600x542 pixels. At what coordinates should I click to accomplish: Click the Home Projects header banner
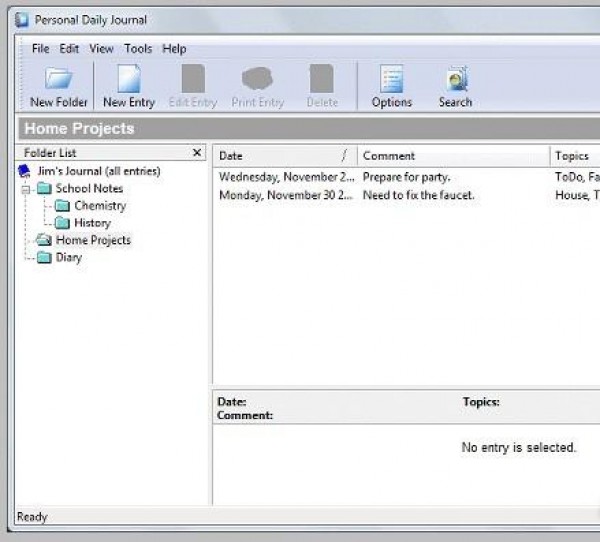click(x=309, y=129)
